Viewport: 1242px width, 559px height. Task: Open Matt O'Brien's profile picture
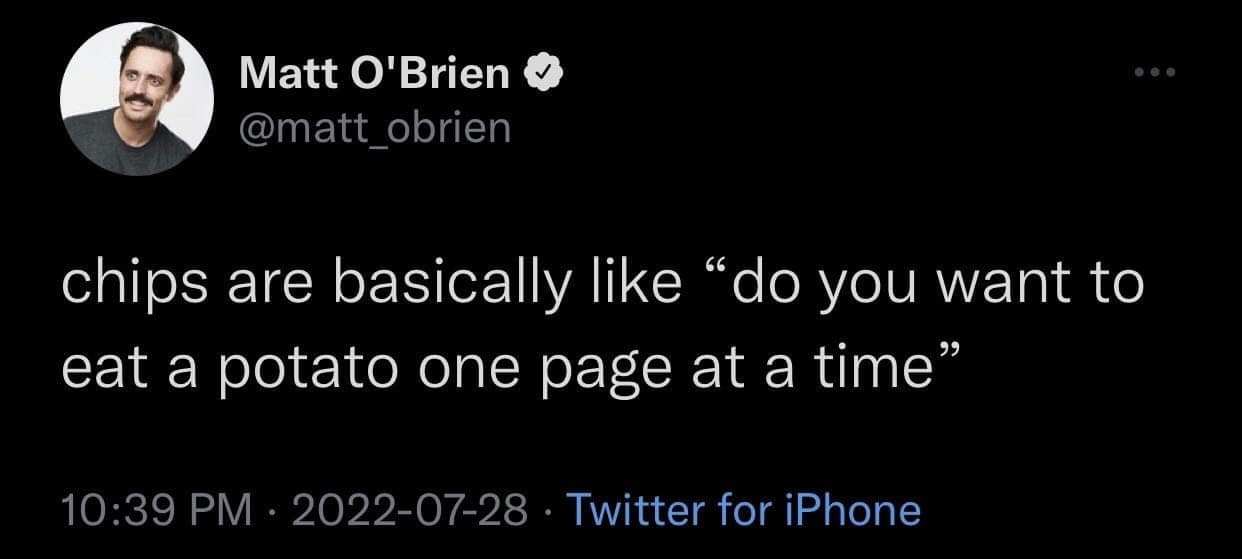pyautogui.click(x=137, y=101)
